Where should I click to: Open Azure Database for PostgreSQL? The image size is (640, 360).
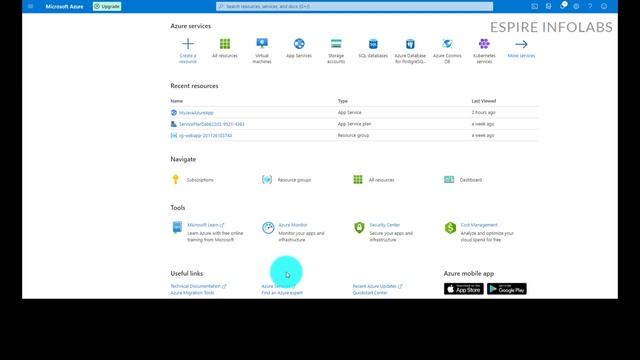[410, 51]
